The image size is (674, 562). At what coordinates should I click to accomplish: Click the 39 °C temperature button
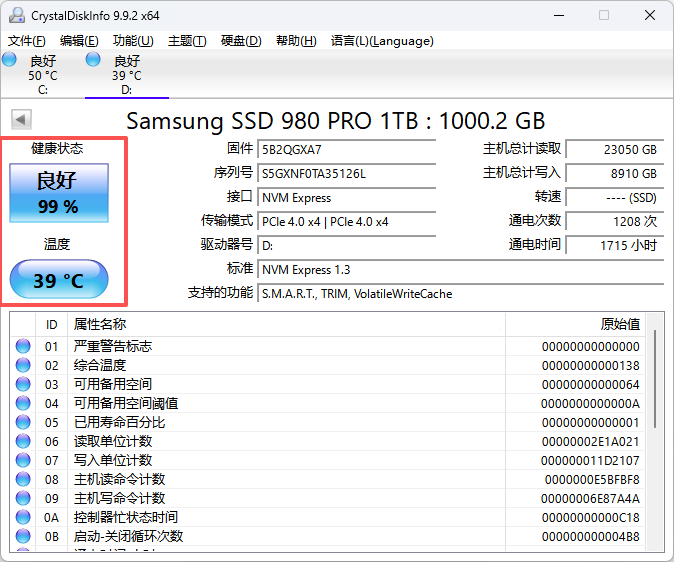(x=59, y=279)
